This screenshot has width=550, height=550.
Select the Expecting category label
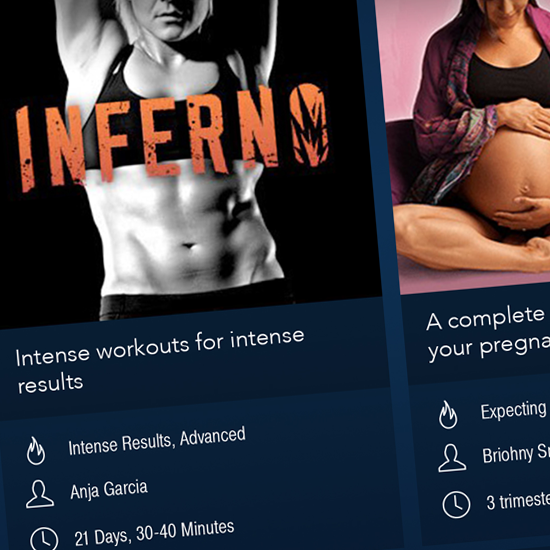(514, 410)
